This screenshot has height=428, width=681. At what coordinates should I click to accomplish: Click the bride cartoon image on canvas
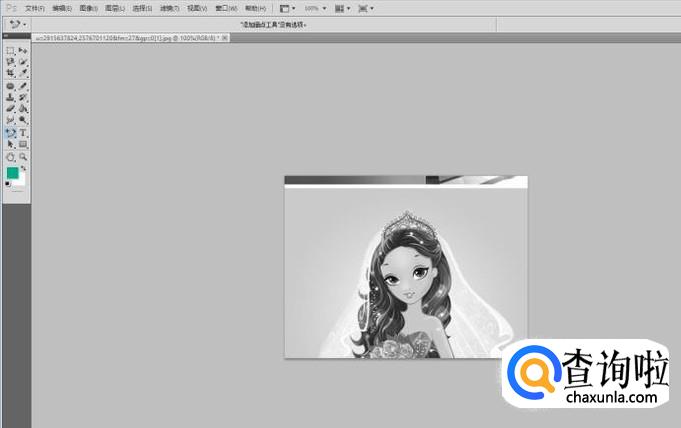406,267
